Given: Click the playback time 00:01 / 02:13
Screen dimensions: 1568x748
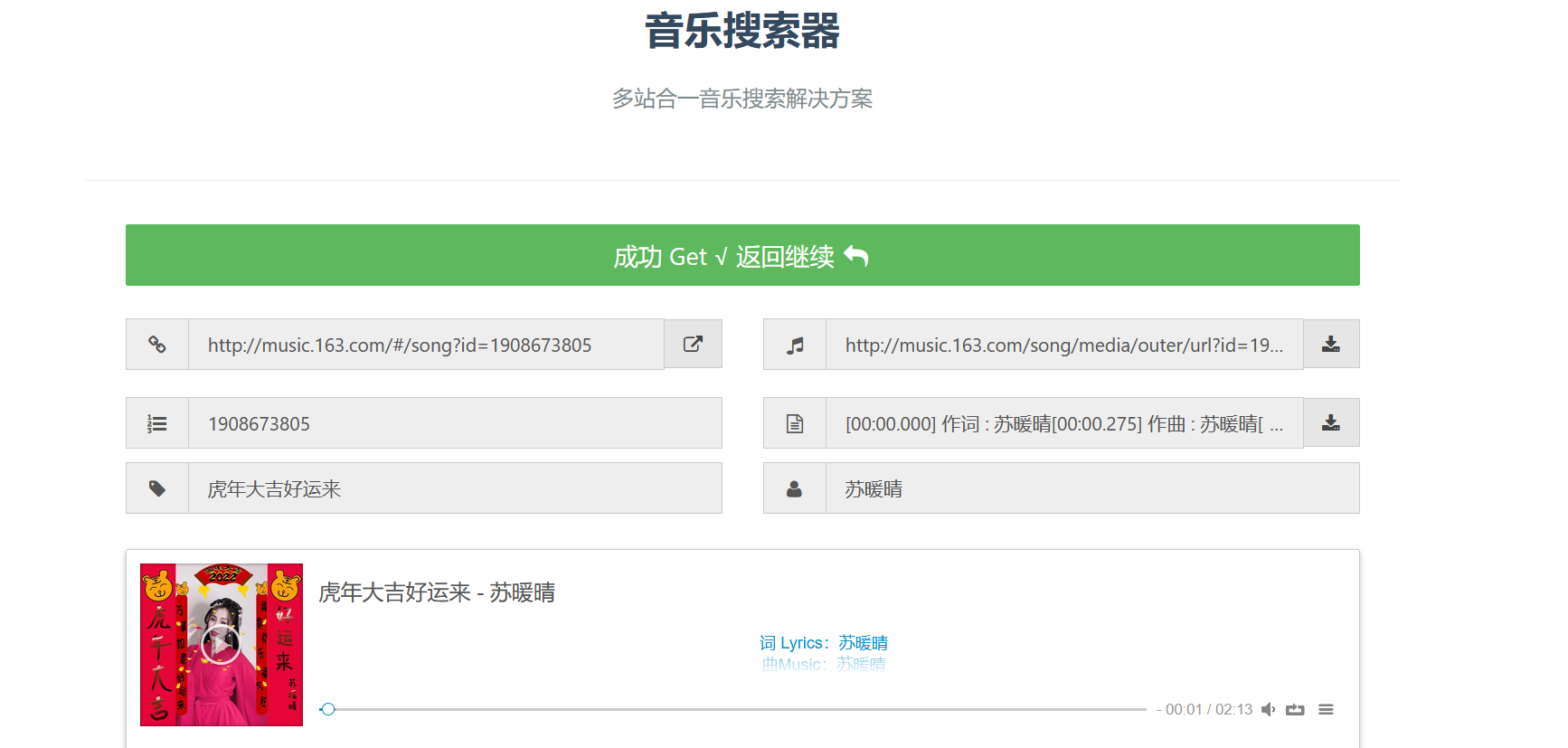Looking at the screenshot, I should [1209, 709].
